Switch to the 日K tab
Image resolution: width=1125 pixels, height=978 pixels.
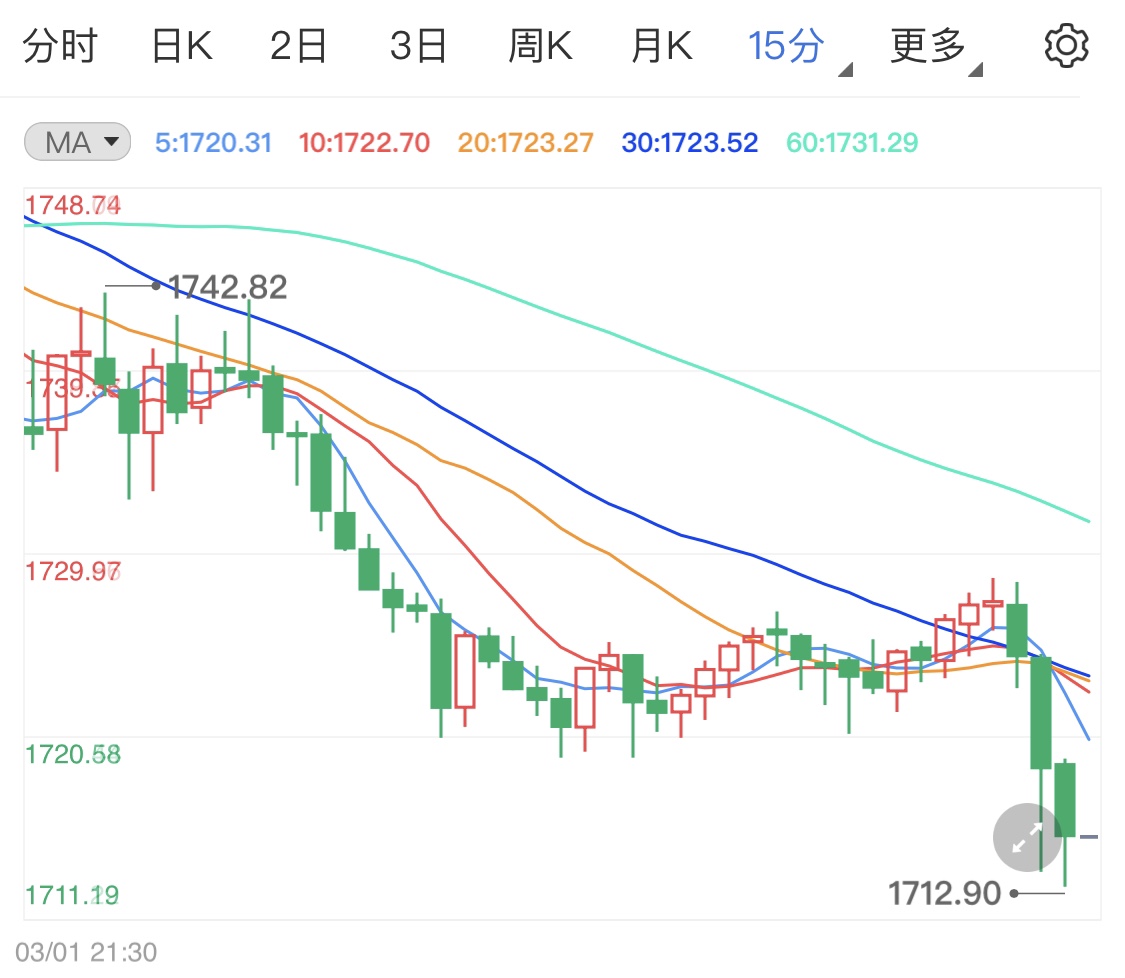(182, 47)
